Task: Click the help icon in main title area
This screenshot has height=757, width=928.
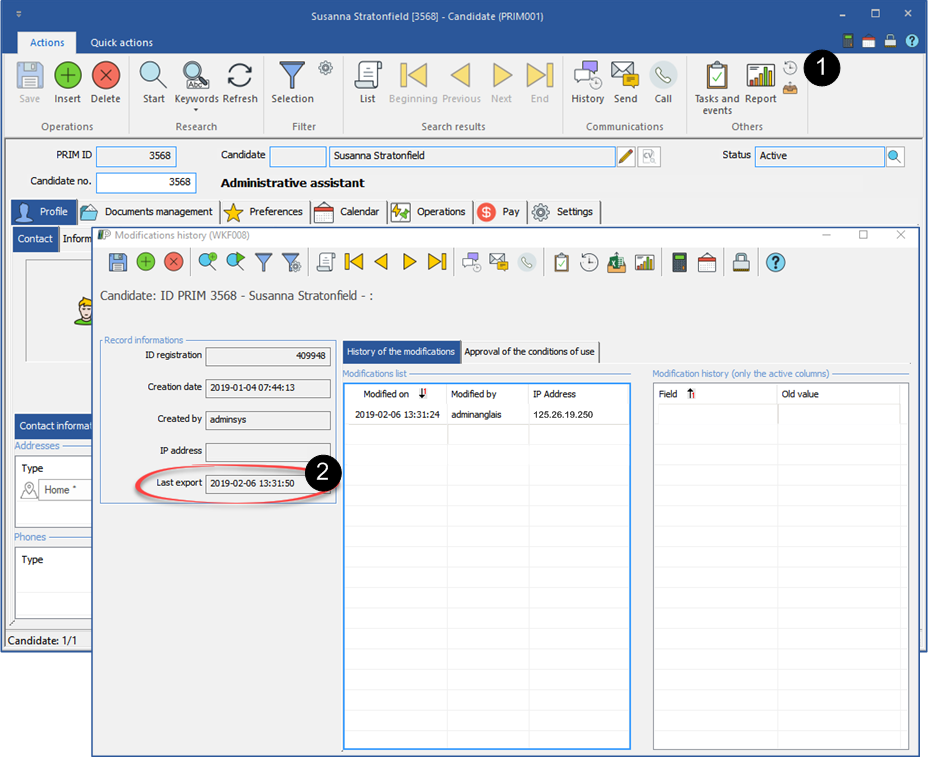Action: 912,41
